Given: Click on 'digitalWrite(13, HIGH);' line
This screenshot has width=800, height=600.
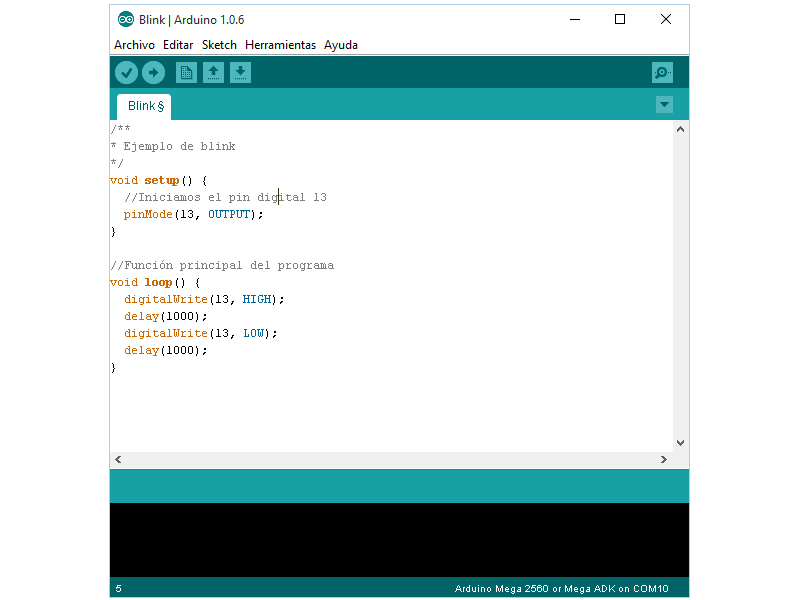Looking at the screenshot, I should click(x=204, y=299).
